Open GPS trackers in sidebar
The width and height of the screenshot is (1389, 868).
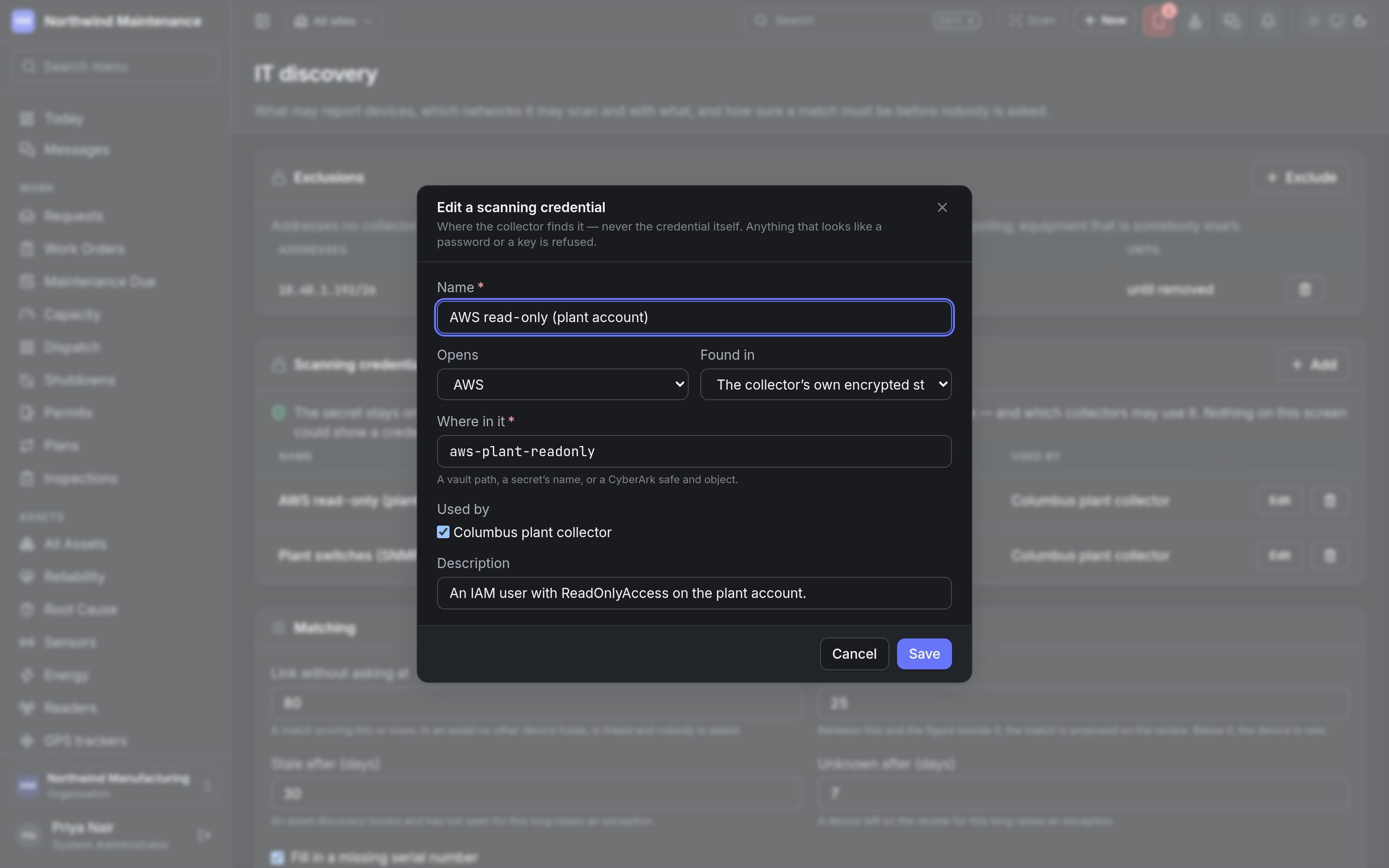click(115, 741)
